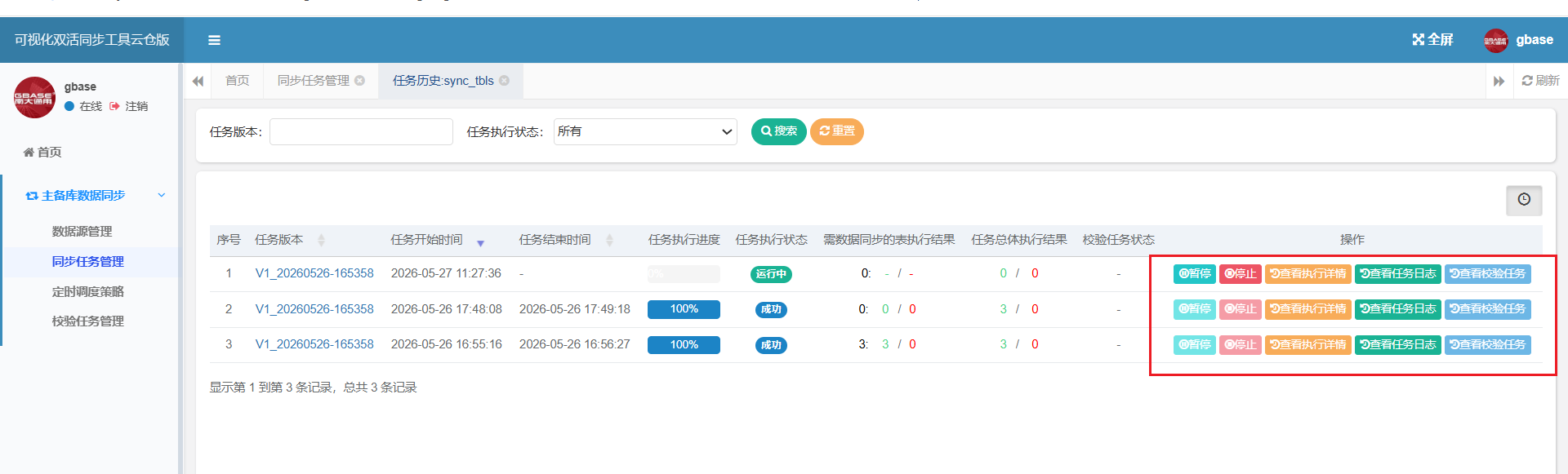Click disabled 暂停 button in row 3
Viewport: 1568px width, 474px height.
(1195, 345)
